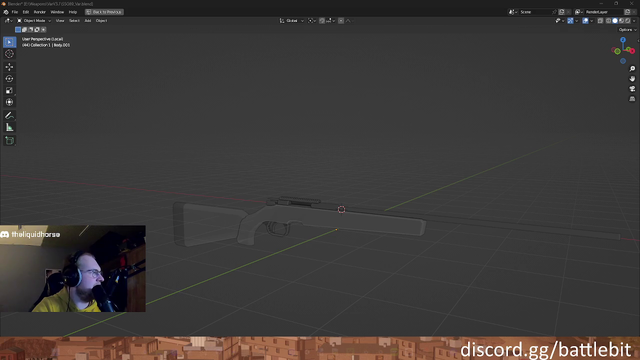The height and width of the screenshot is (360, 640).
Task: Open the viewport Add menu
Action: tap(88, 21)
